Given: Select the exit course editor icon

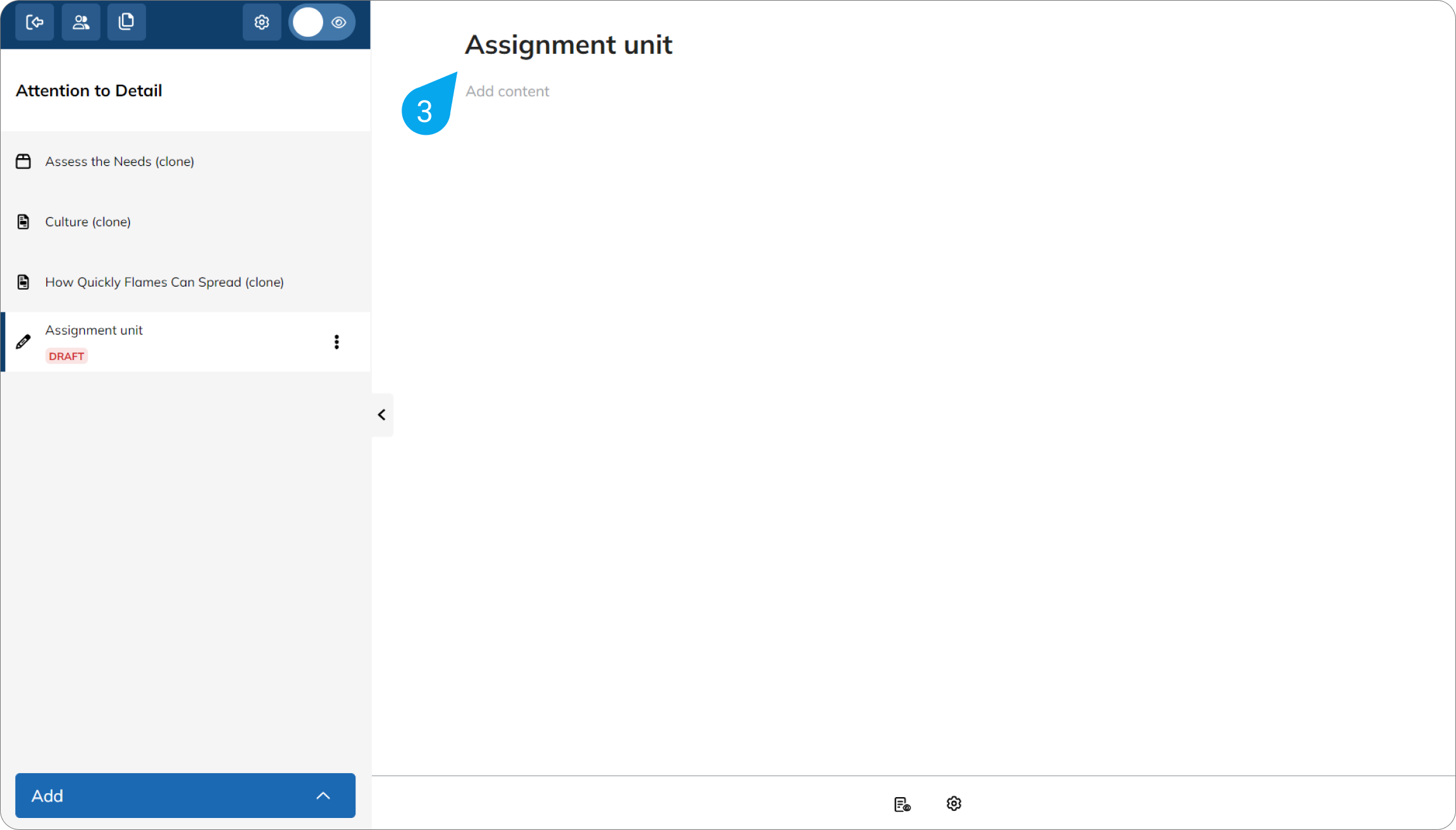Looking at the screenshot, I should coord(35,22).
